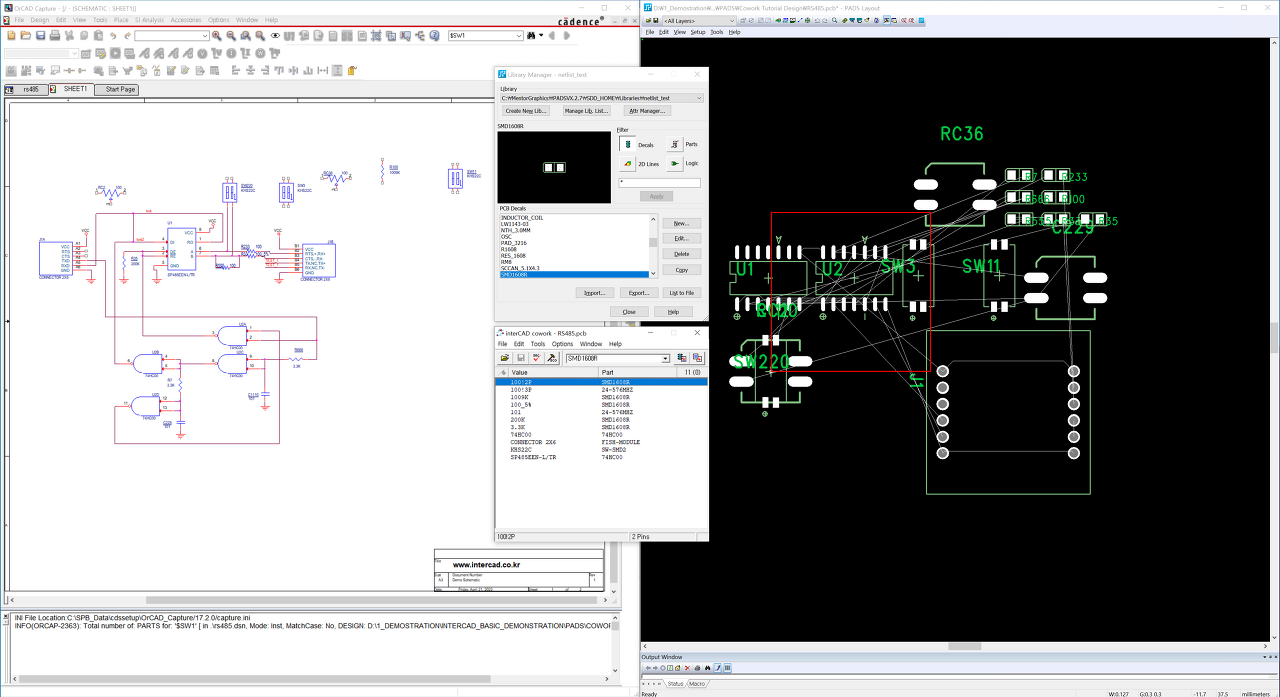The width and height of the screenshot is (1280, 697).
Task: Click the Open folder icon in OrCAD toolbar
Action: [x=26, y=35]
